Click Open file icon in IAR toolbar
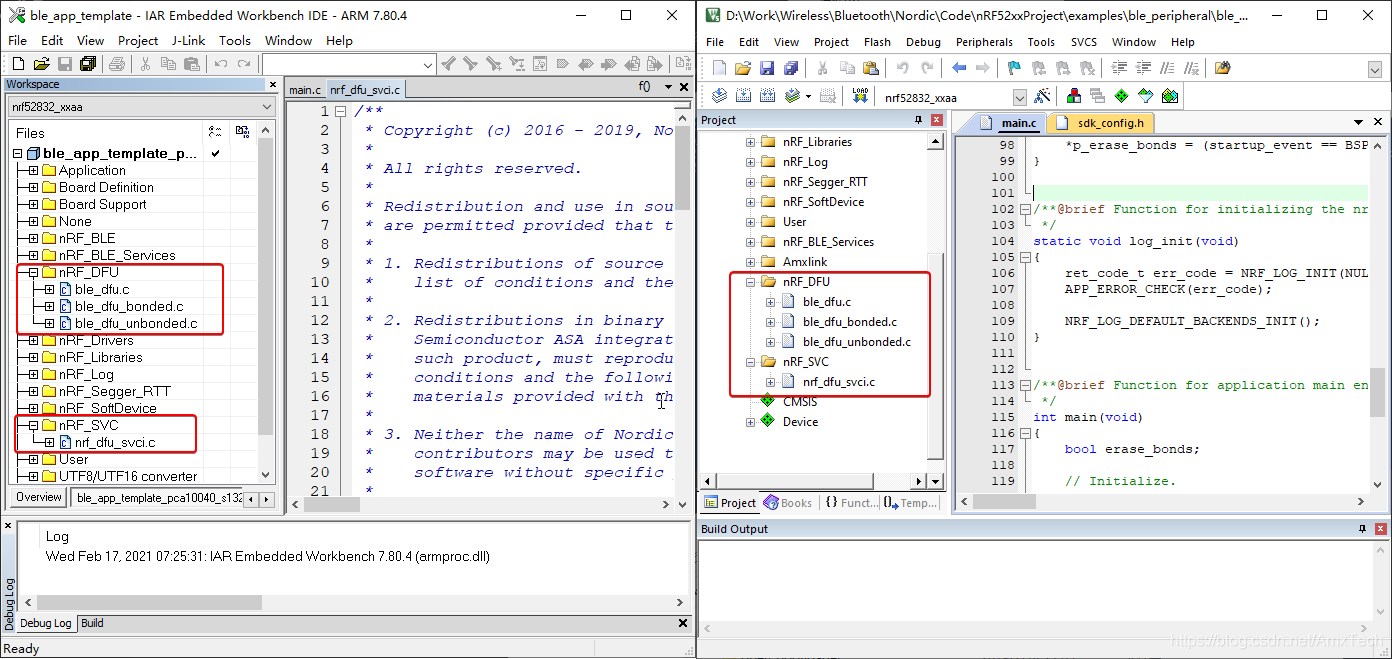 point(40,64)
